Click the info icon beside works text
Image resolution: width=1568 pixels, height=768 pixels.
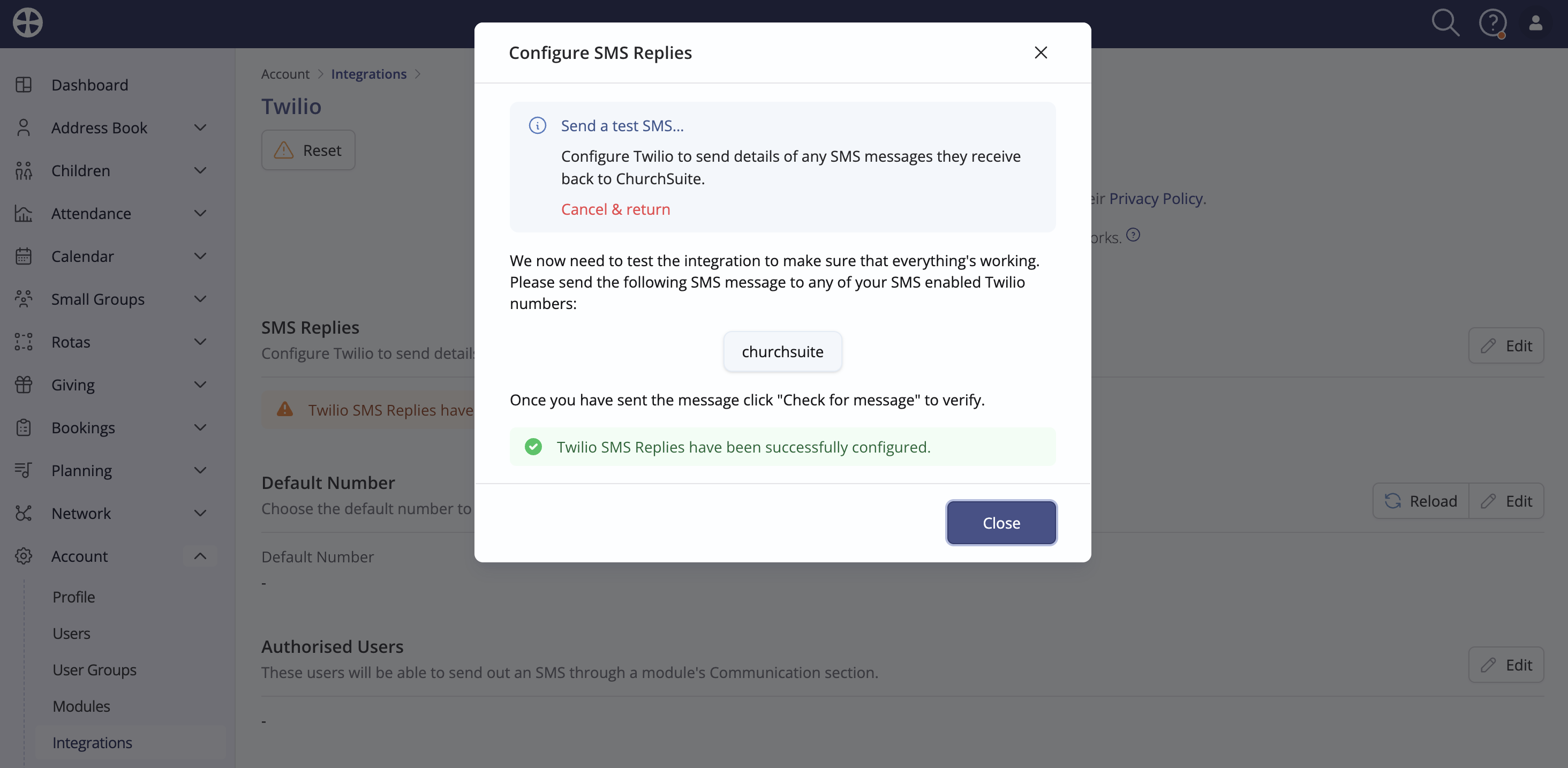pyautogui.click(x=1133, y=234)
